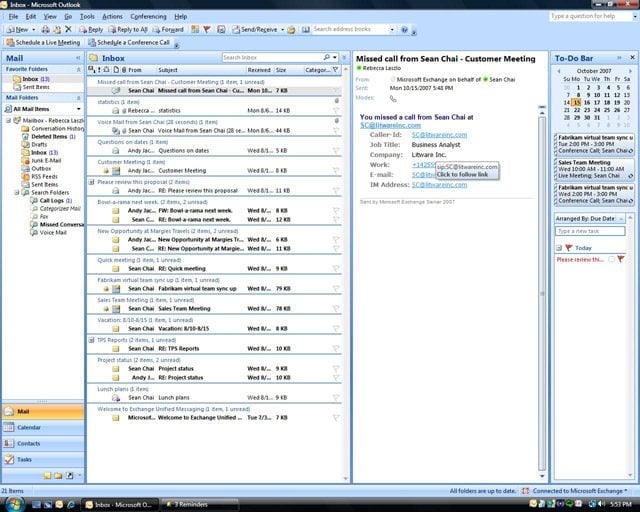Image resolution: width=640 pixels, height=512 pixels.
Task: Open the Actions menu
Action: coord(112,16)
